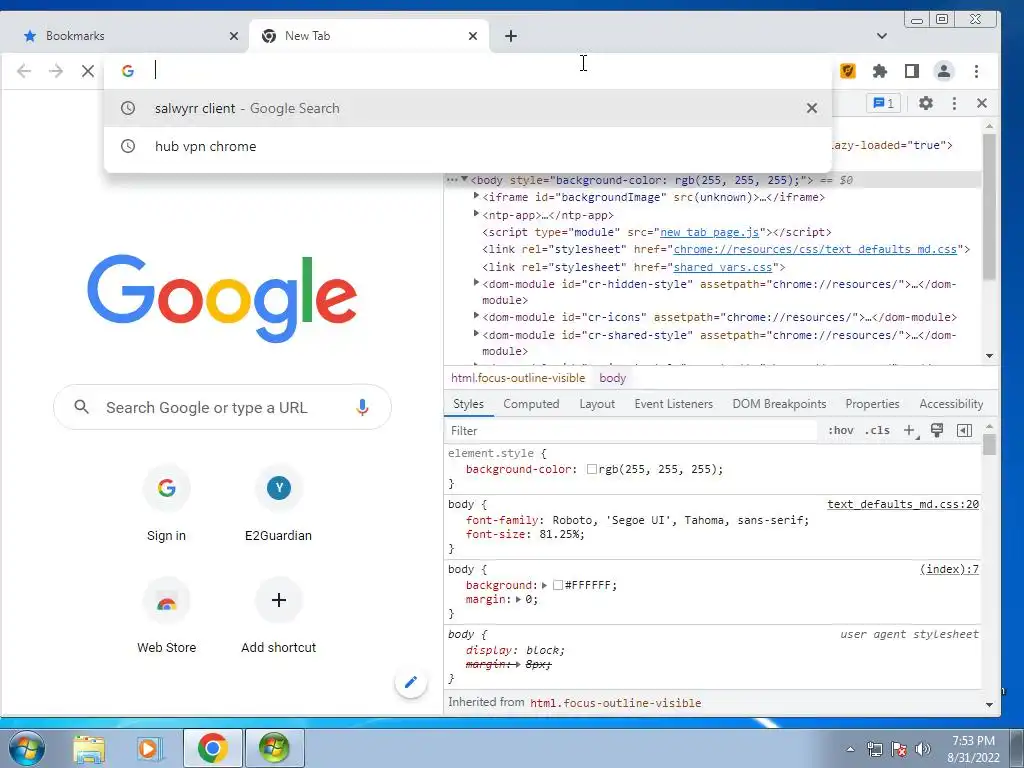Open the Sign in shortcut
This screenshot has width=1024, height=768.
click(167, 505)
